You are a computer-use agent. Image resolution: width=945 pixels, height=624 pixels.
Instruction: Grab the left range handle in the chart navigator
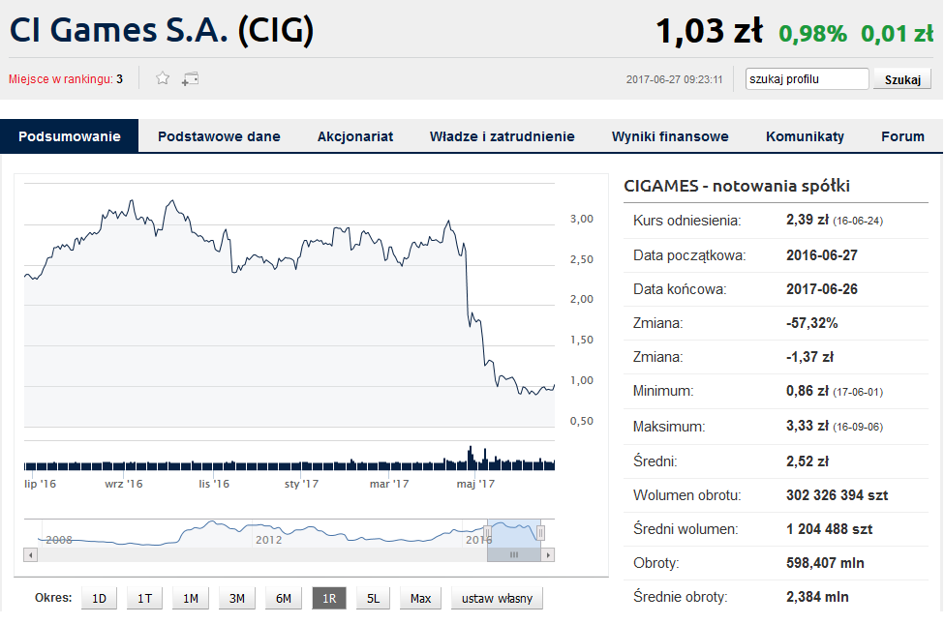[x=488, y=532]
